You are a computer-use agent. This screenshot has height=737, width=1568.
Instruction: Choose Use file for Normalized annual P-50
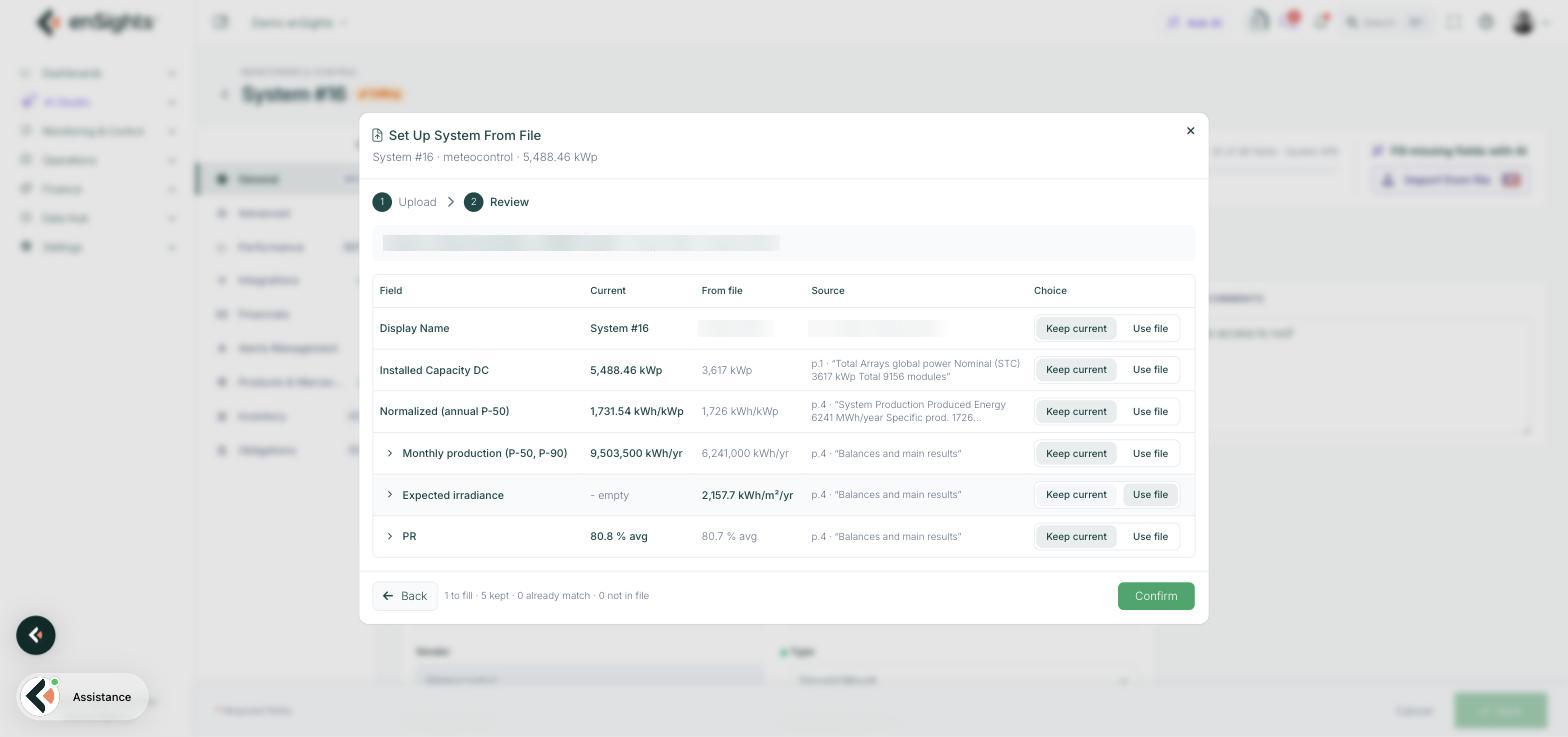tap(1150, 412)
